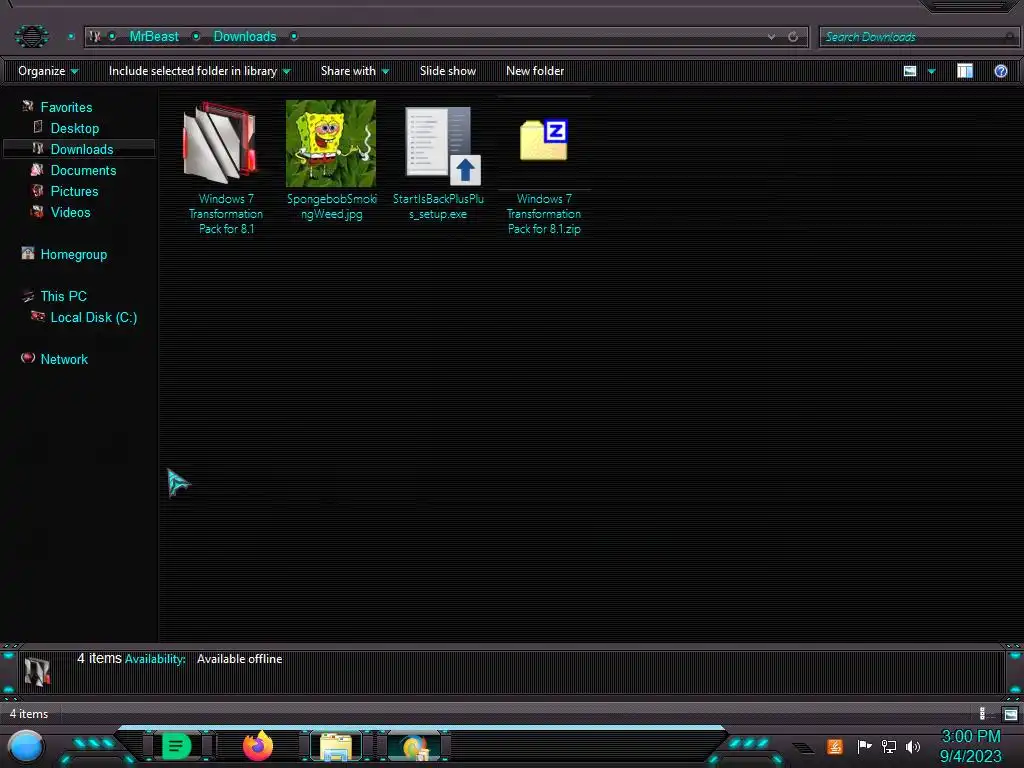Click the change view icon
The width and height of the screenshot is (1024, 768).
point(910,71)
